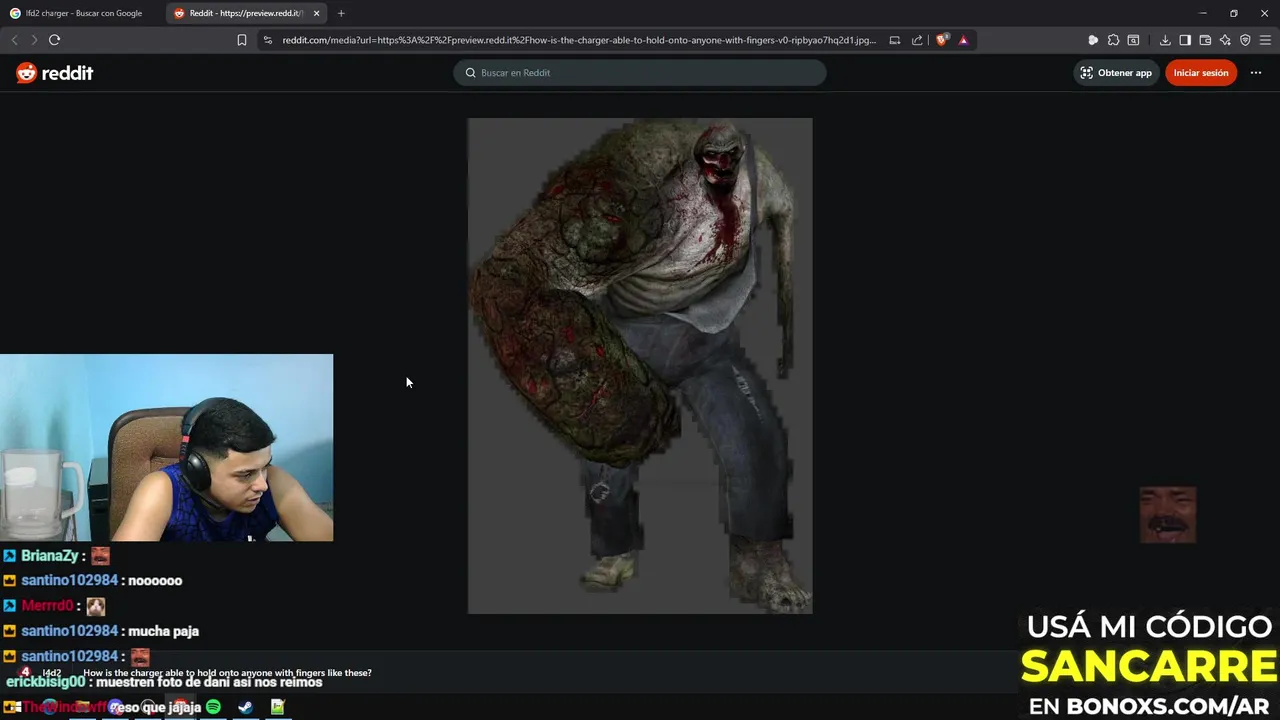Focus the Buscar en Reddit search field
Image resolution: width=1280 pixels, height=720 pixels.
click(640, 73)
